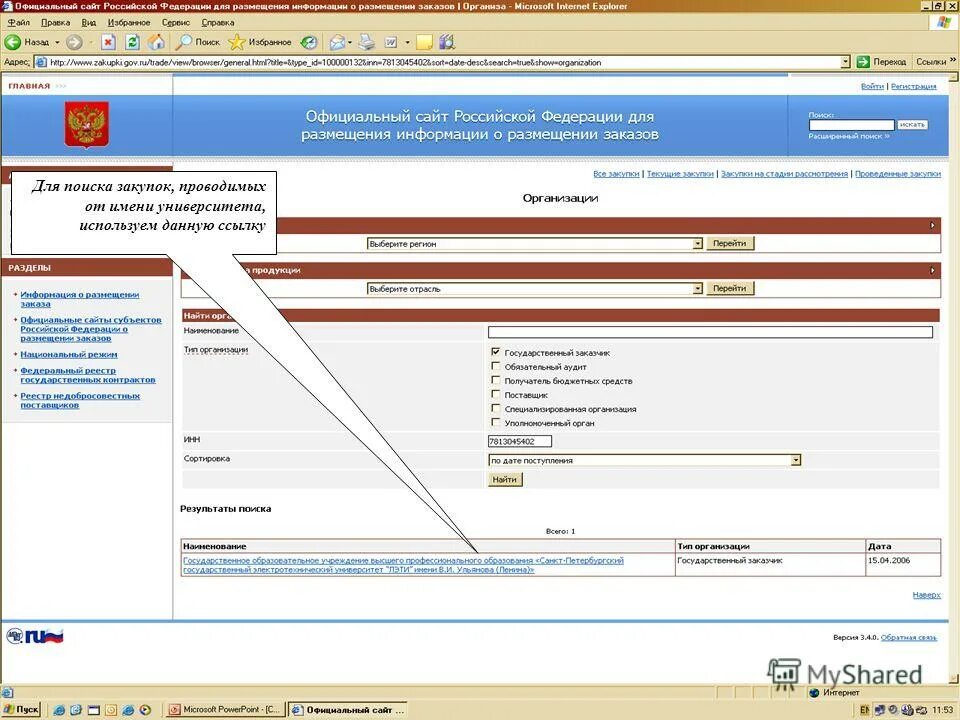Screen dimensions: 960x720
Task: Open the по дате поступления sorting dropdown
Action: [795, 459]
